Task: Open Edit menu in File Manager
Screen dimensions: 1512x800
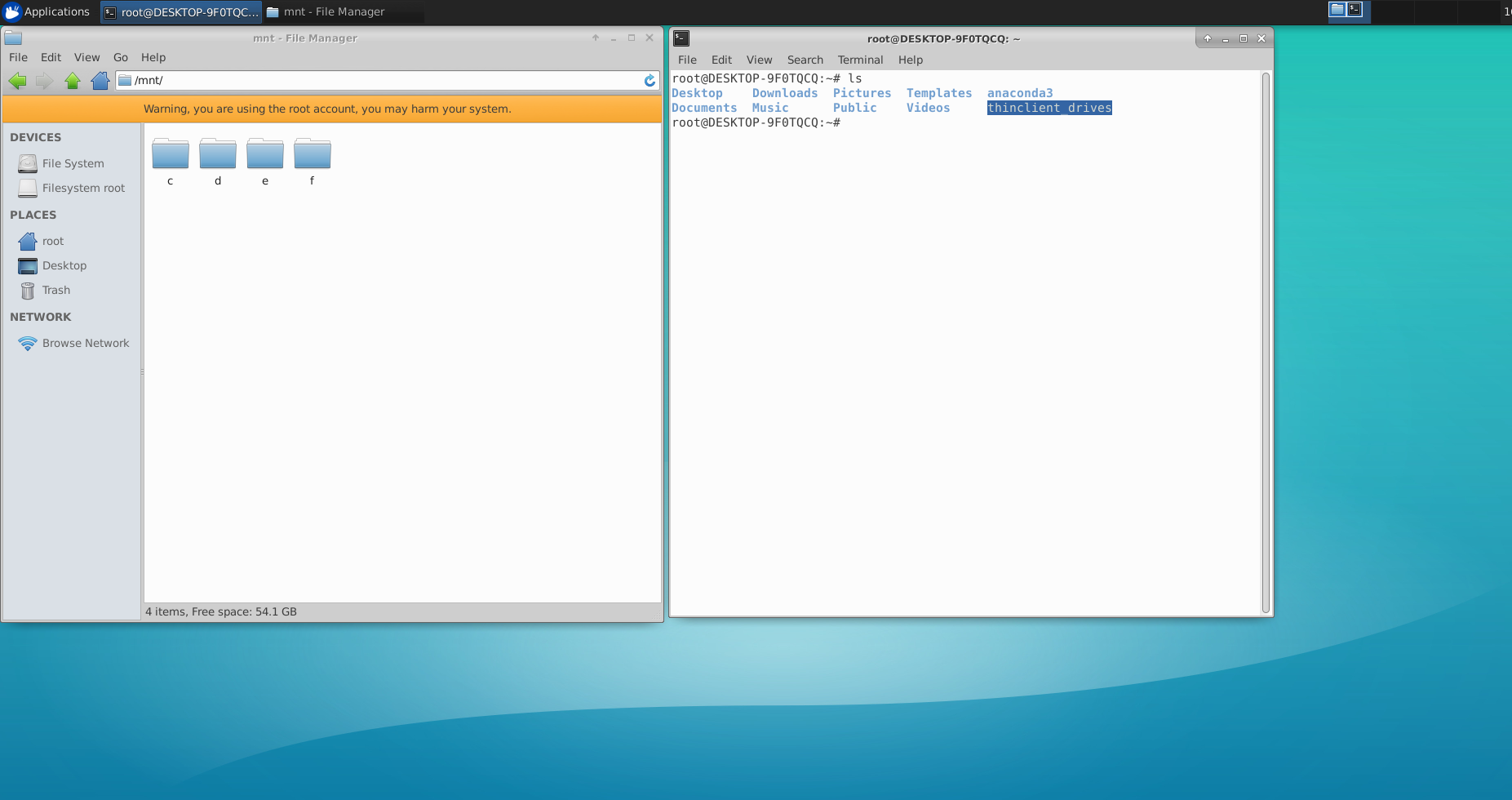Action: (51, 57)
